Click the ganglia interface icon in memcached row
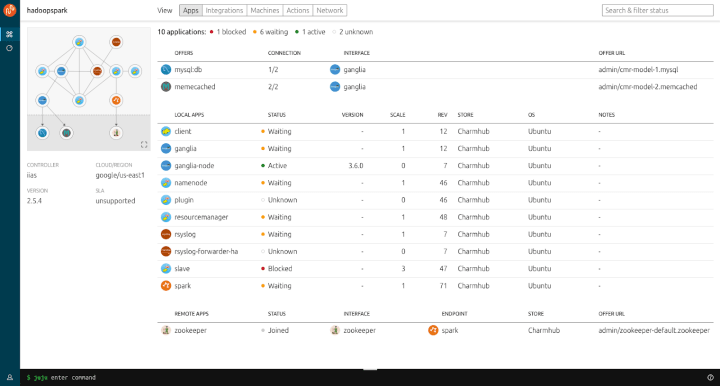 coord(335,87)
